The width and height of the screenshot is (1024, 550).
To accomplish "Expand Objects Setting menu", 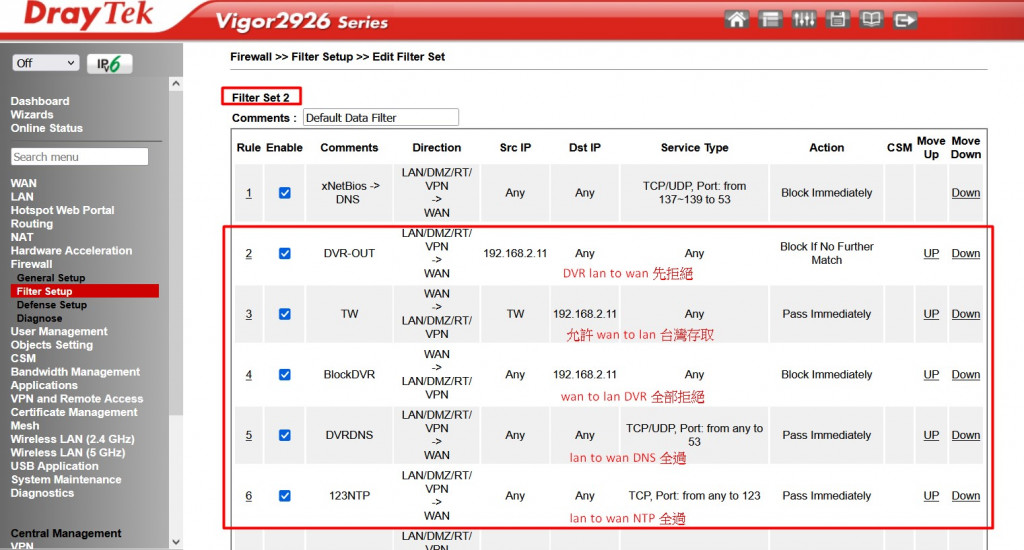I will point(52,345).
